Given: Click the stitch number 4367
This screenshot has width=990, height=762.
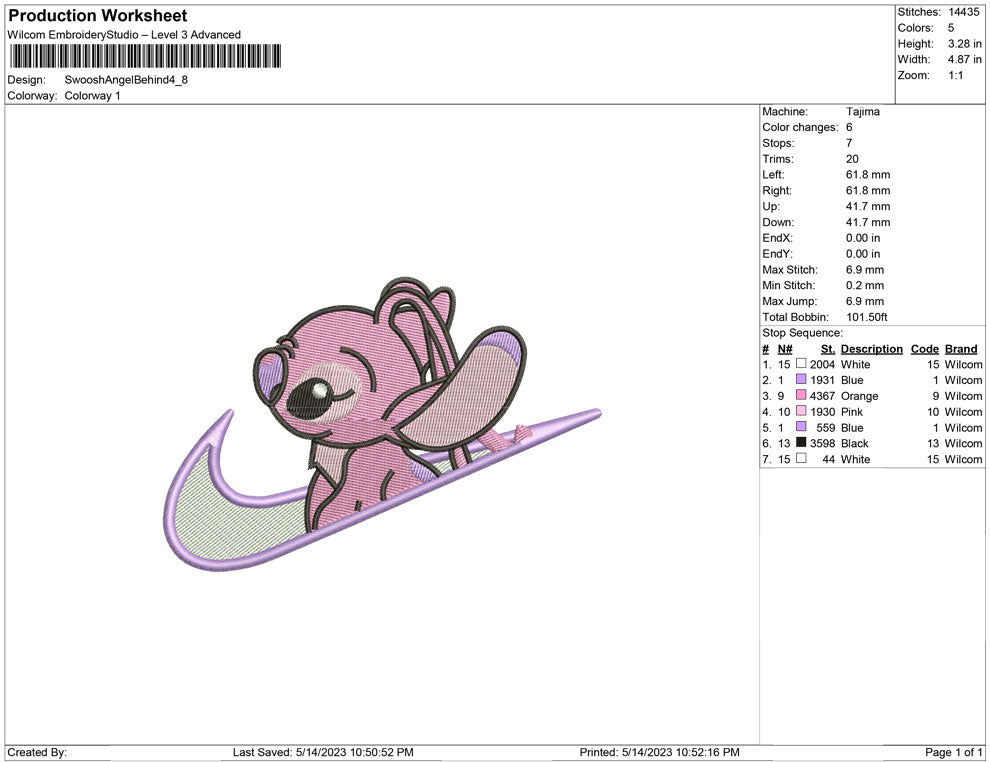Looking at the screenshot, I should (x=823, y=396).
